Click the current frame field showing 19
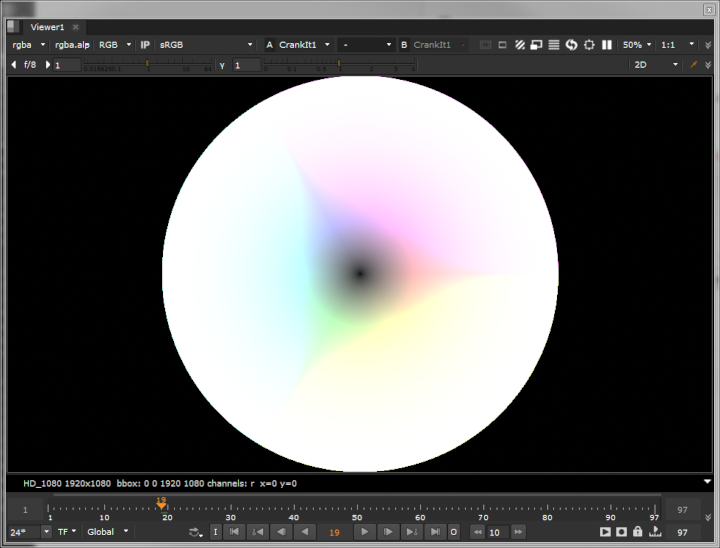720x548 pixels. pyautogui.click(x=334, y=532)
